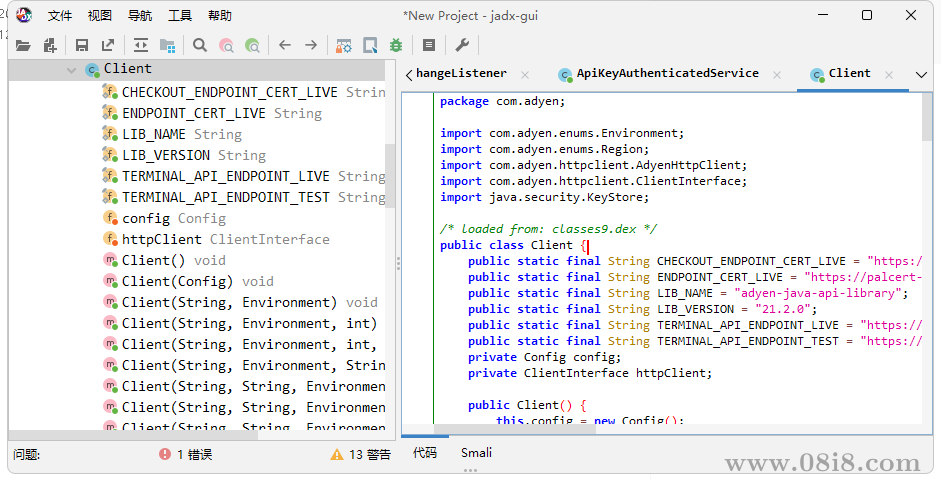Click "package com.adyen;" code line

502,101
